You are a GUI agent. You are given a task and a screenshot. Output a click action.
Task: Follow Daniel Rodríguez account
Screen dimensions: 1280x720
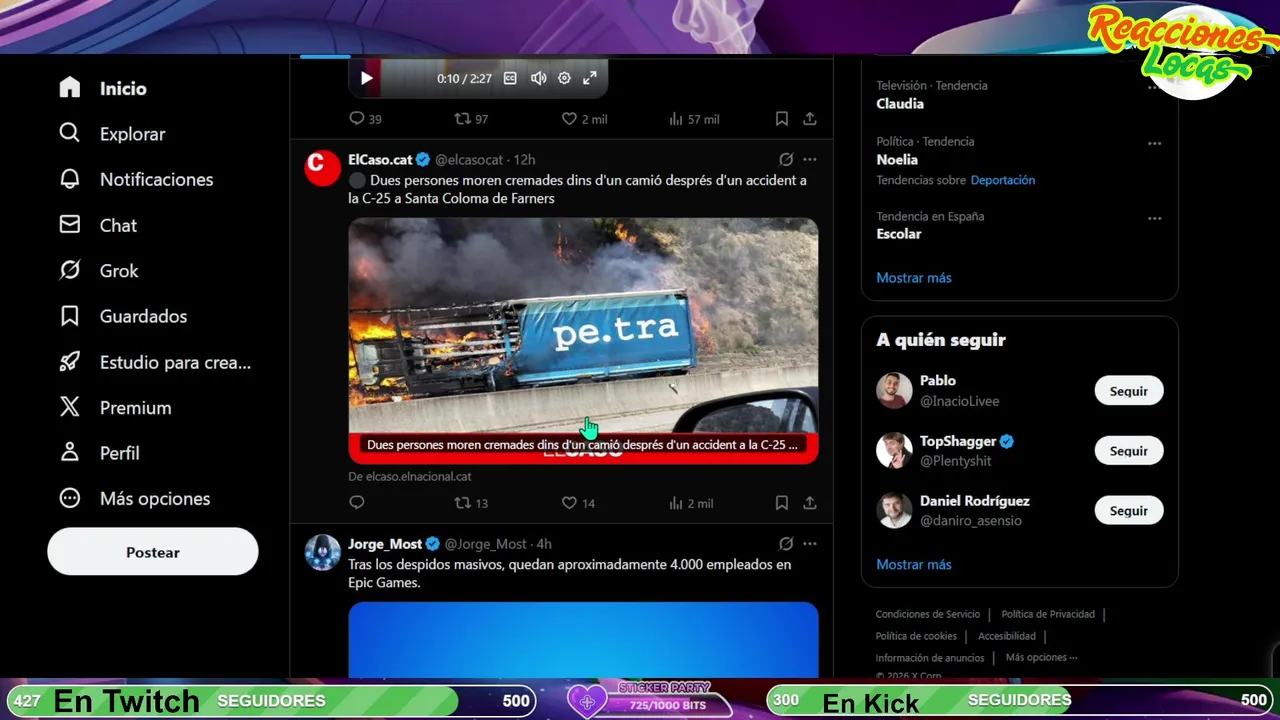pos(1129,511)
